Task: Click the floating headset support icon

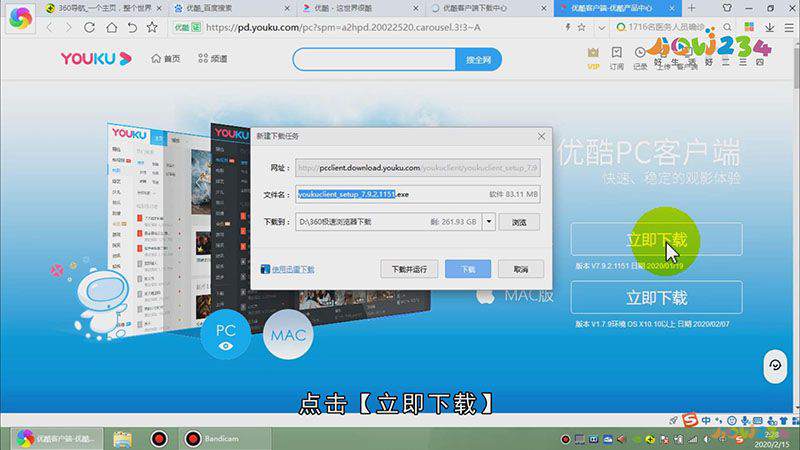Action: tap(775, 365)
